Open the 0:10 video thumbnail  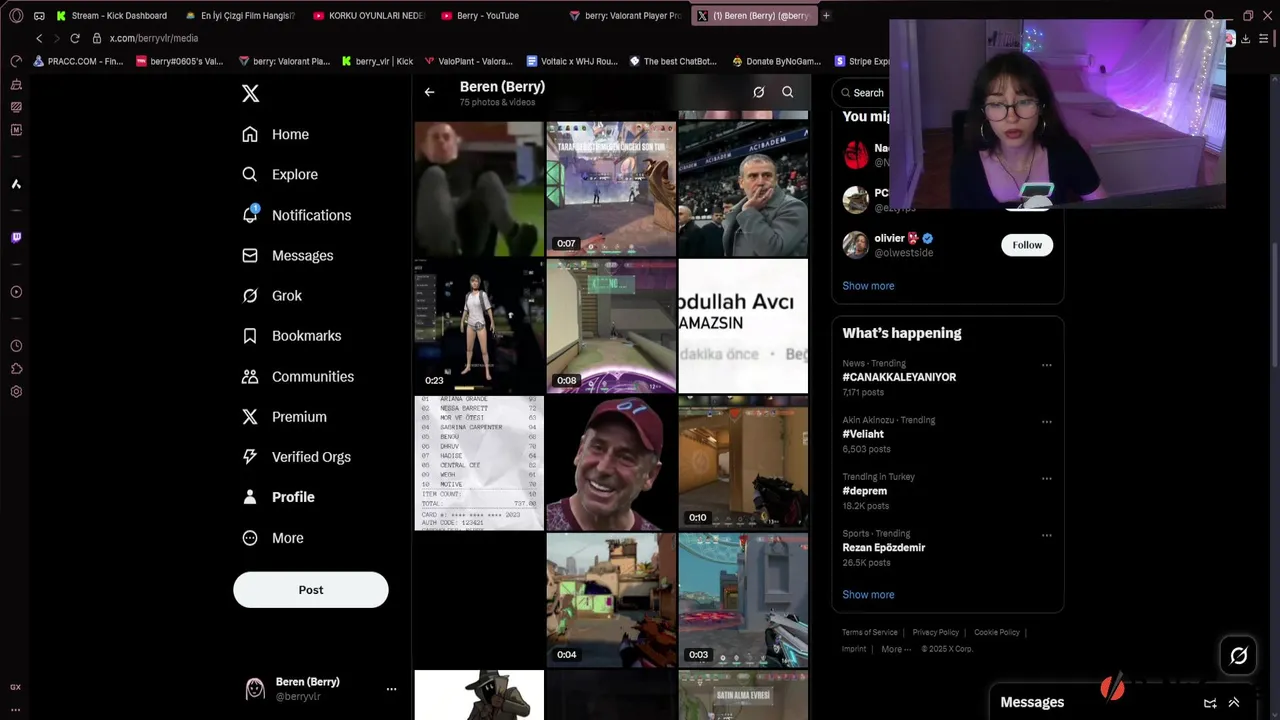coord(743,463)
